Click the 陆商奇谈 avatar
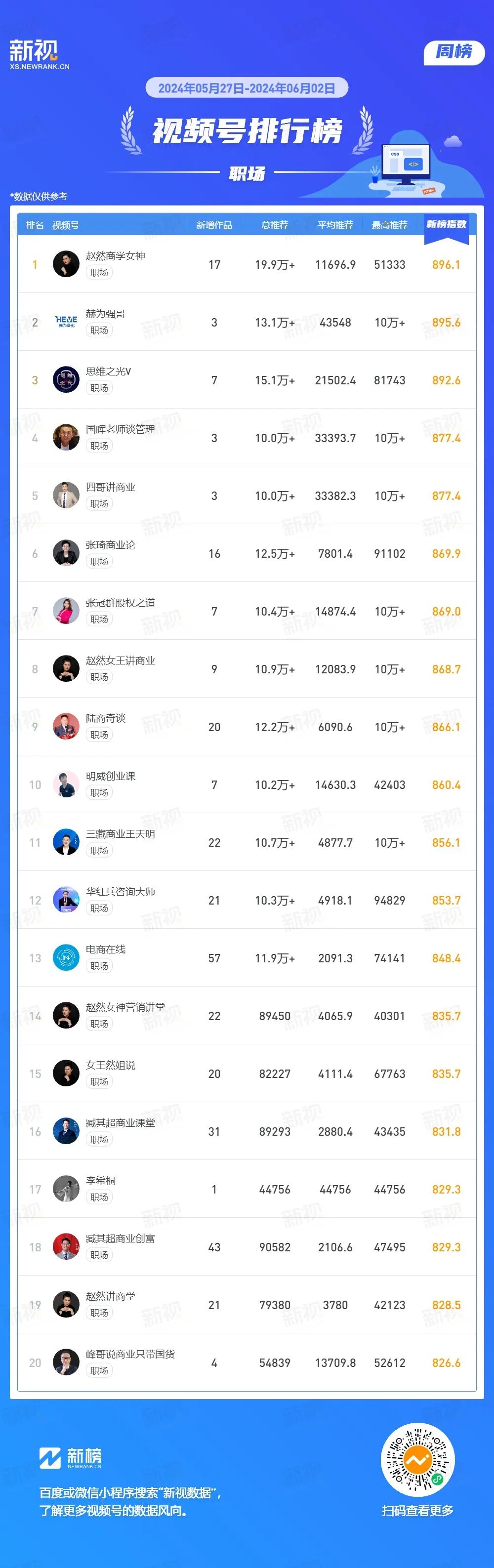This screenshot has height=1568, width=494. tap(66, 727)
